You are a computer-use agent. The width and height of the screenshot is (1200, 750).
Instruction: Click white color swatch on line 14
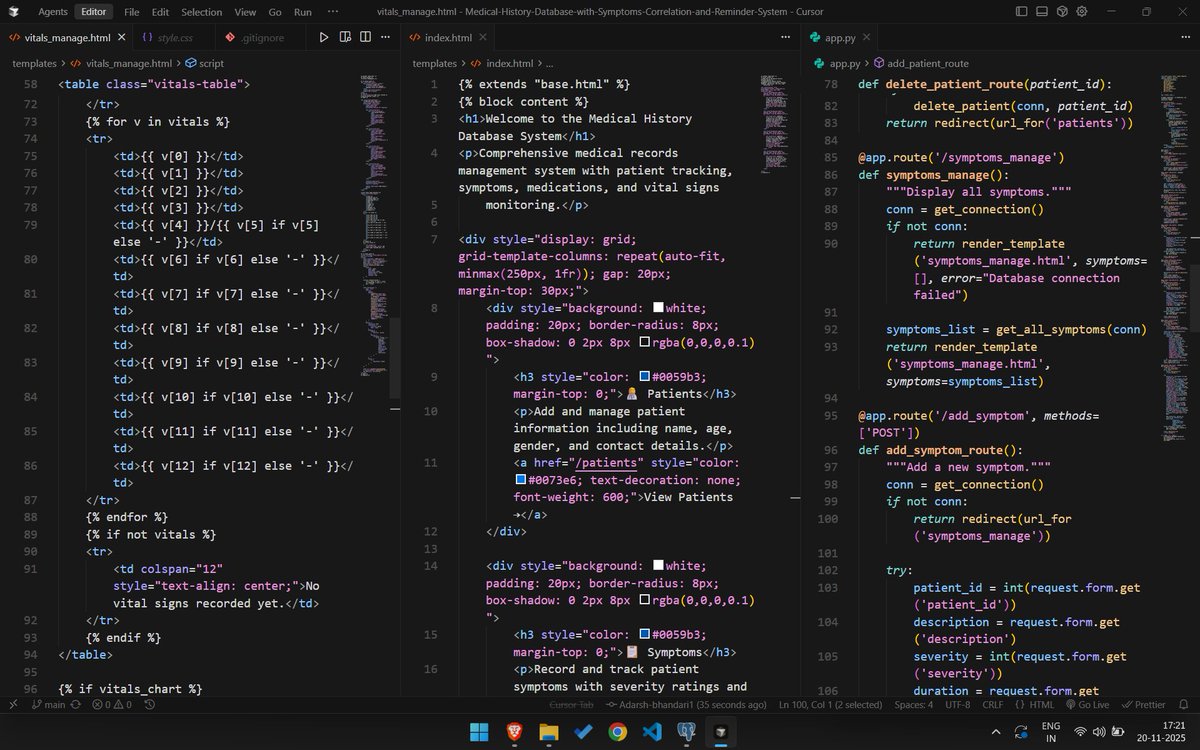pos(658,566)
